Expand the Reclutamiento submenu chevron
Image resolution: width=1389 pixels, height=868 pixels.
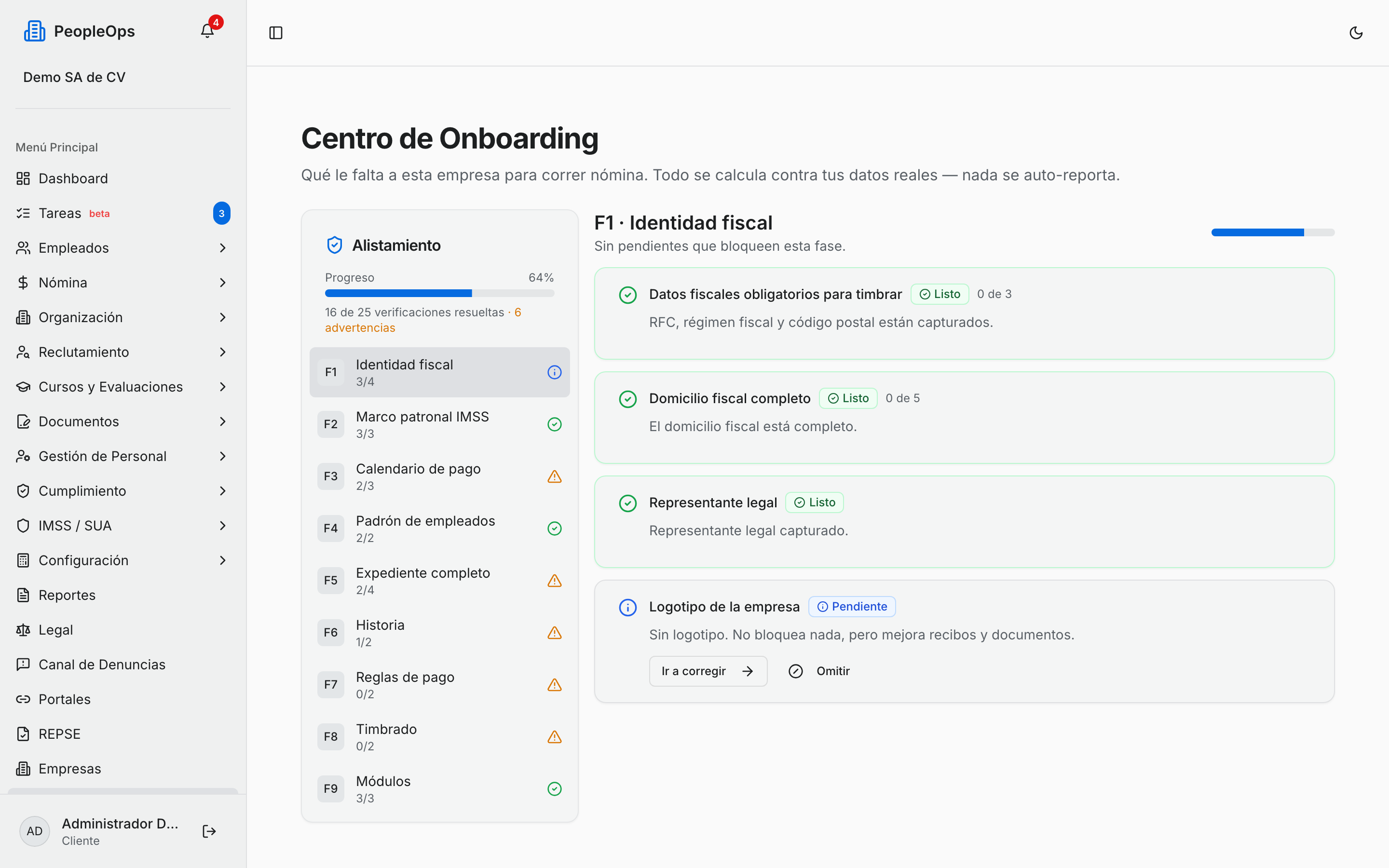pos(223,352)
